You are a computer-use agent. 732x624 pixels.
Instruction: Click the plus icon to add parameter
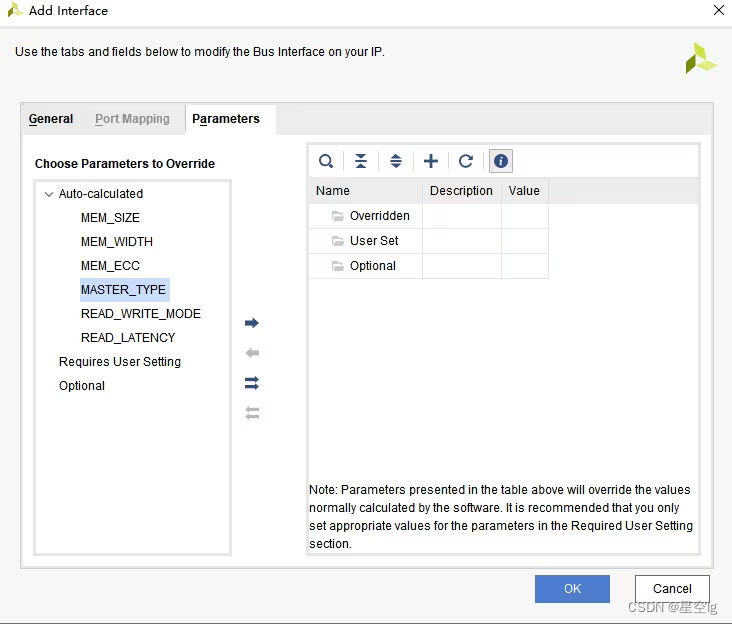(x=431, y=161)
